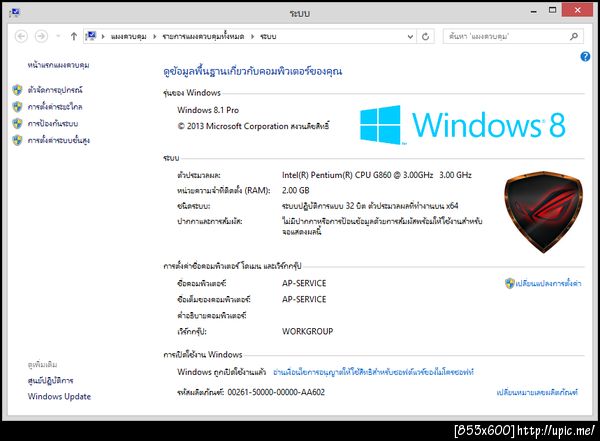Open recent locations dropdown arrow
Image resolution: width=600 pixels, height=441 pixels.
tap(58, 36)
